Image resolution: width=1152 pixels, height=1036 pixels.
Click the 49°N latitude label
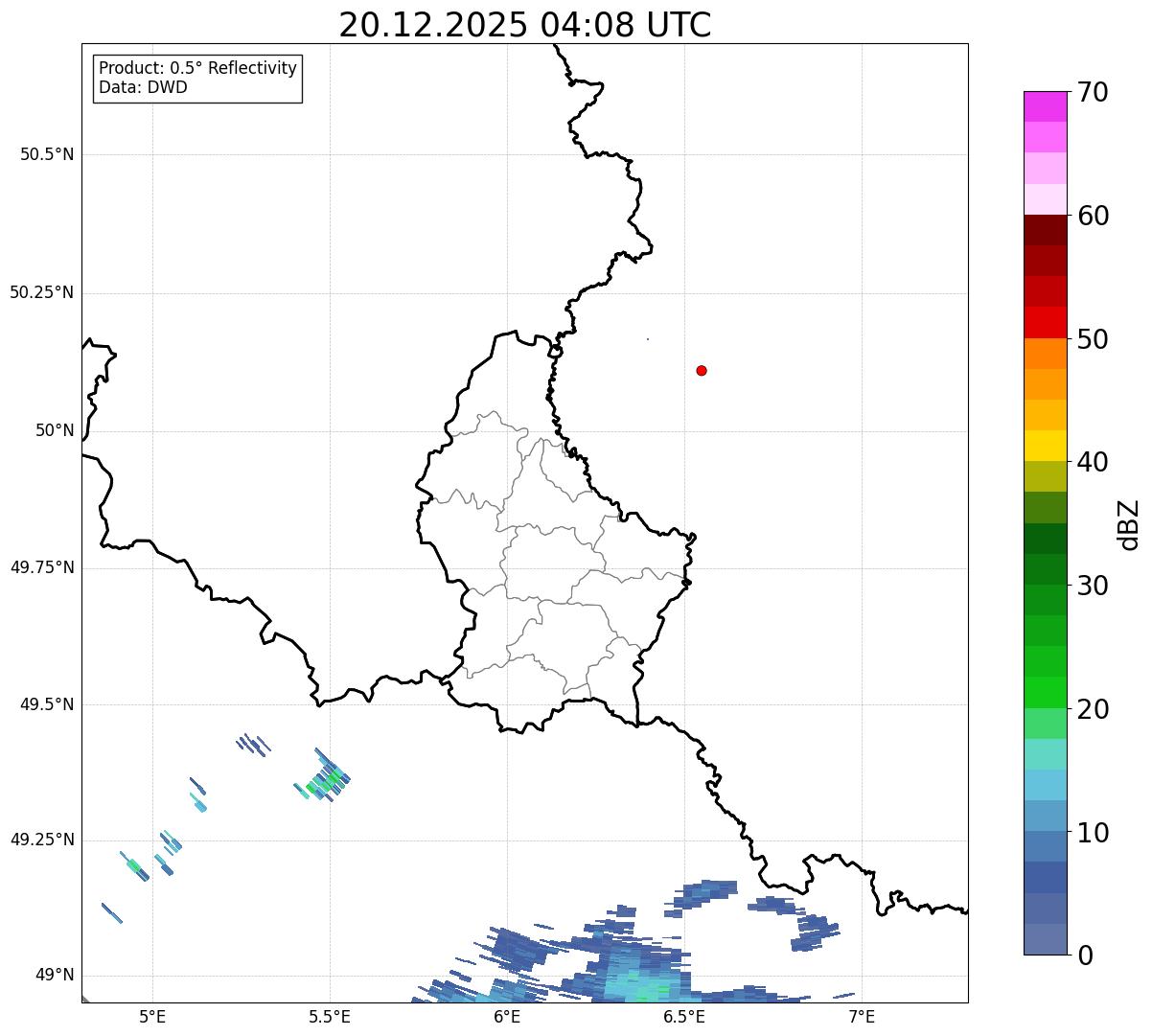coord(55,975)
